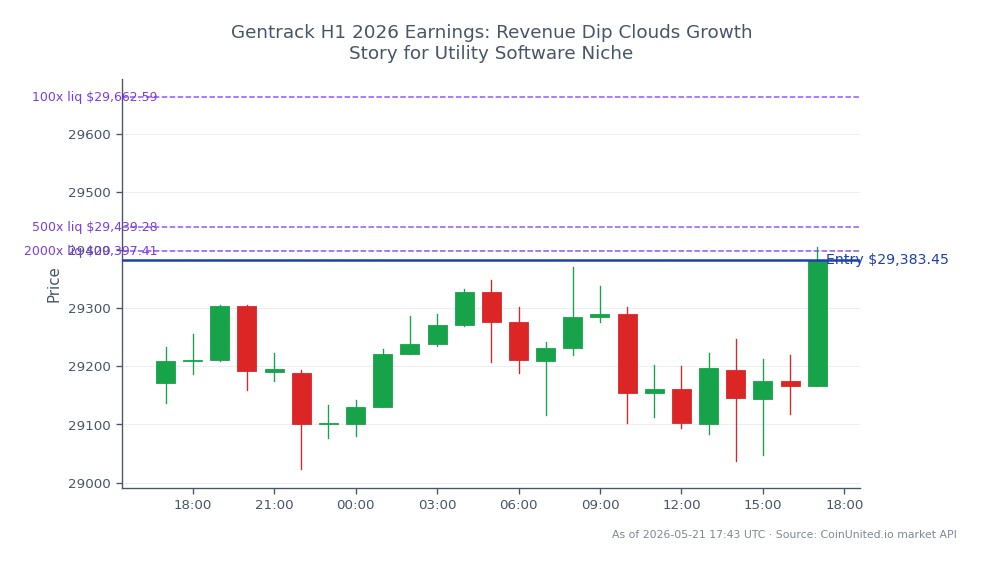Screen dimensions: 981x564
Task: Select the green candle at 04:00
Action: tap(465, 309)
